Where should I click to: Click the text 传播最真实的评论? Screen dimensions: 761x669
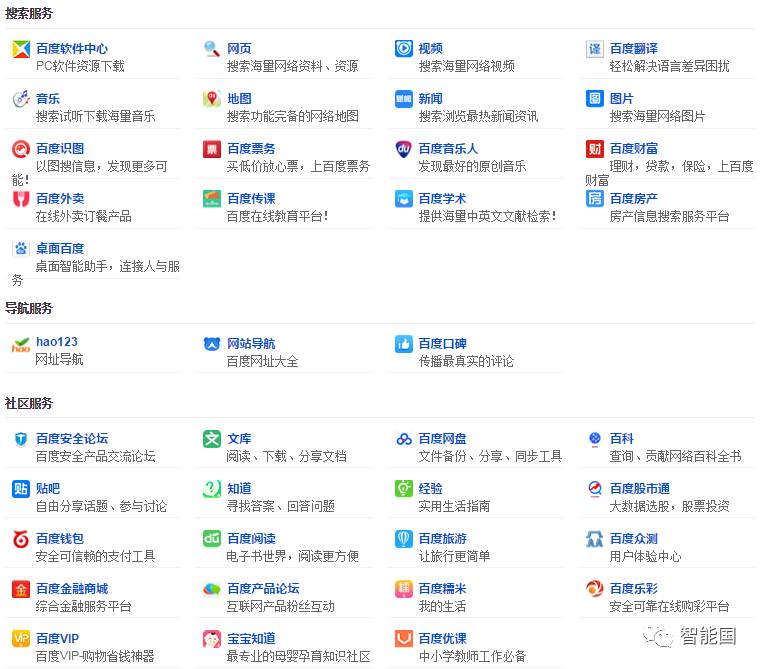pyautogui.click(x=466, y=362)
